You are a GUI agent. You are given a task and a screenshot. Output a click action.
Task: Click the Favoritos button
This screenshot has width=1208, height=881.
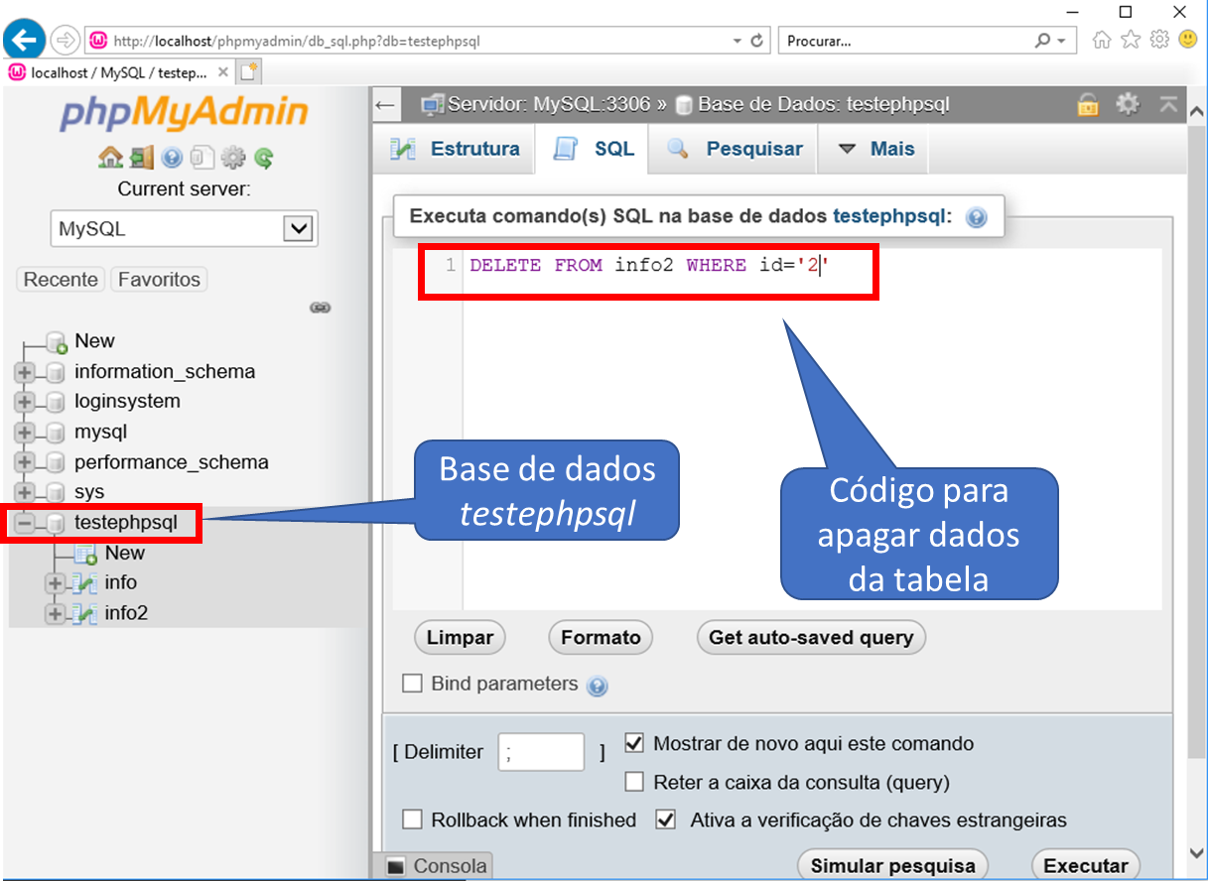[159, 280]
